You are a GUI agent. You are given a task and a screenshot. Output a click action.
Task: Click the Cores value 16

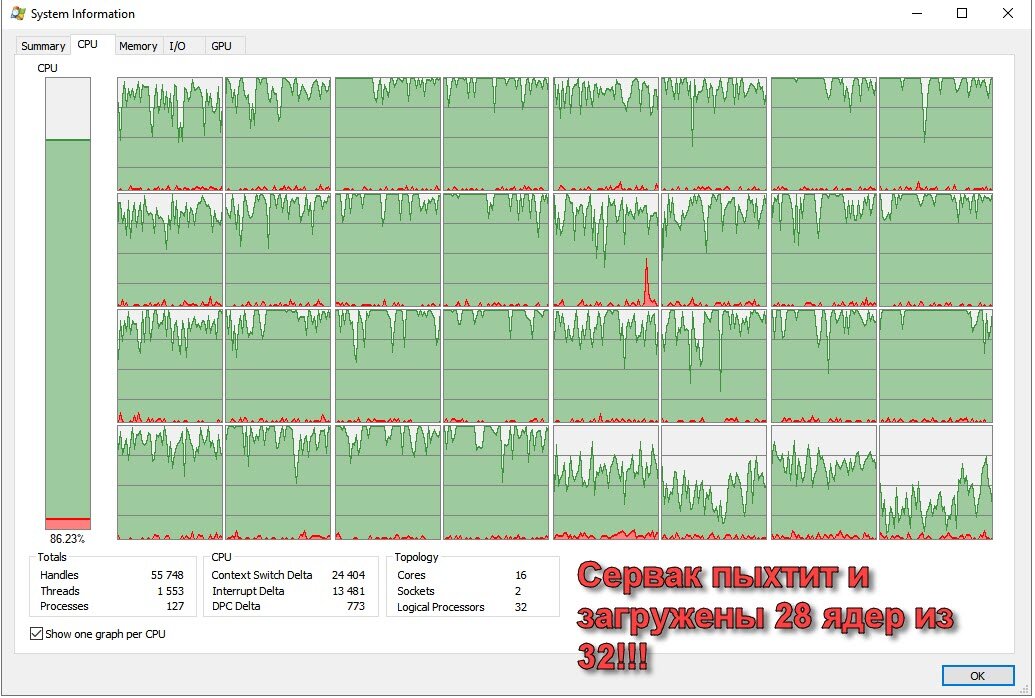(x=521, y=575)
